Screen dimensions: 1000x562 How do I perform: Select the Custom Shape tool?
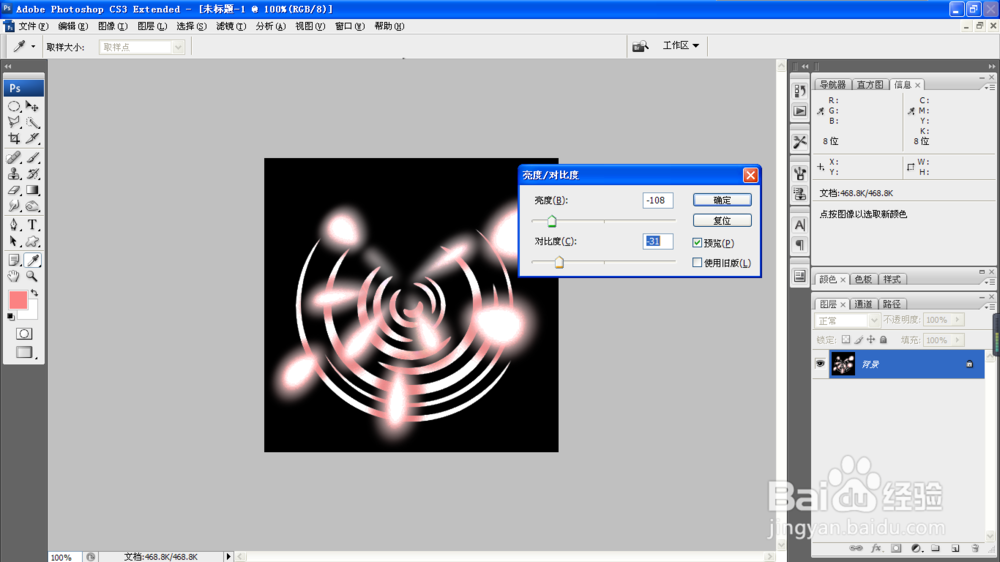[x=33, y=241]
